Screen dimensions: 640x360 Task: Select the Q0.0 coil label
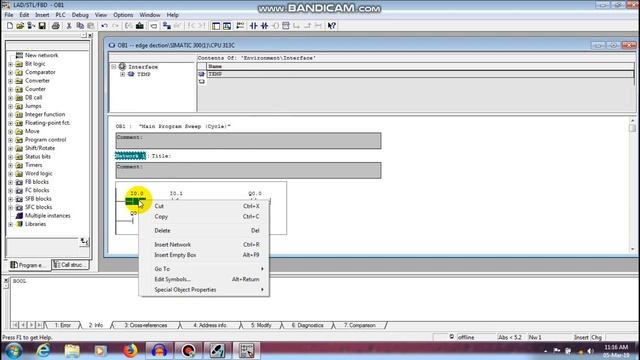[x=255, y=193]
